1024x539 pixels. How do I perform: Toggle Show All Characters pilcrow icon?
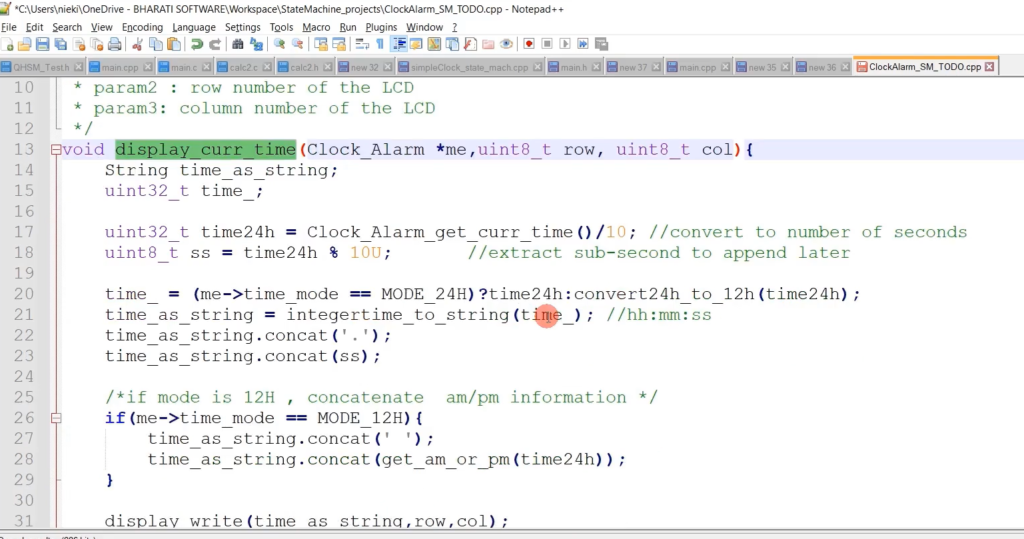(x=380, y=44)
